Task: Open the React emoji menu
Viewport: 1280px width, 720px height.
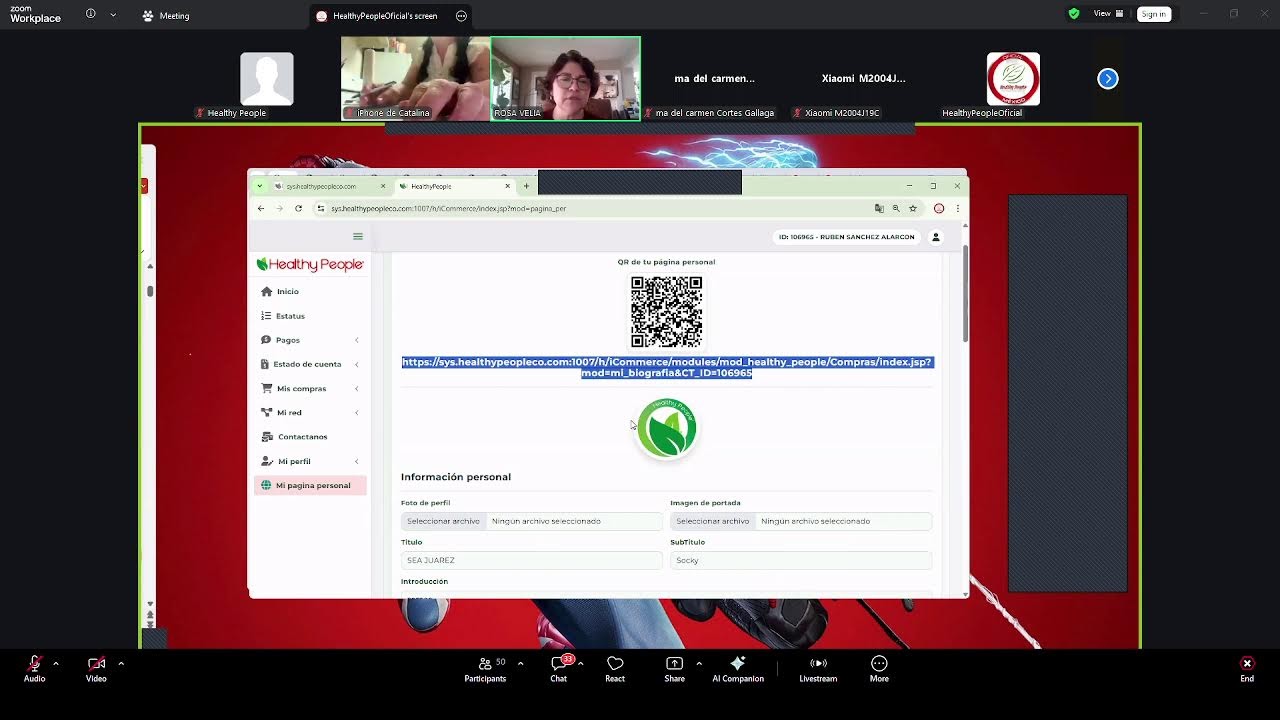Action: pos(615,669)
